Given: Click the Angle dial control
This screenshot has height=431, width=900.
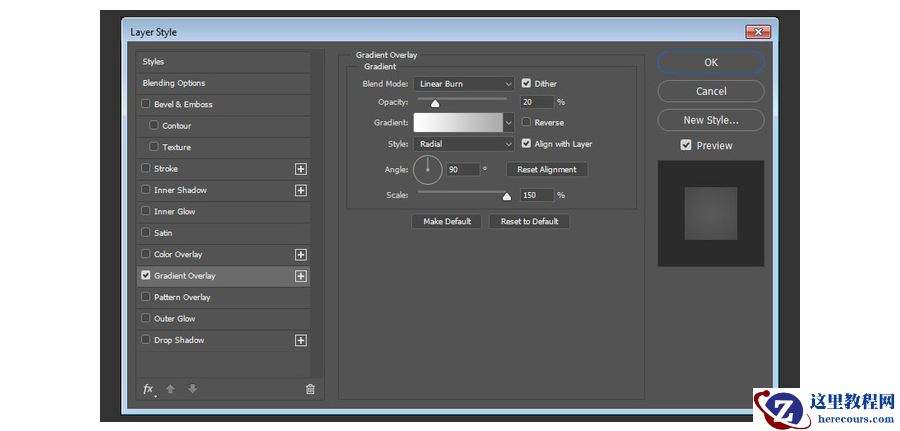Looking at the screenshot, I should [x=428, y=169].
